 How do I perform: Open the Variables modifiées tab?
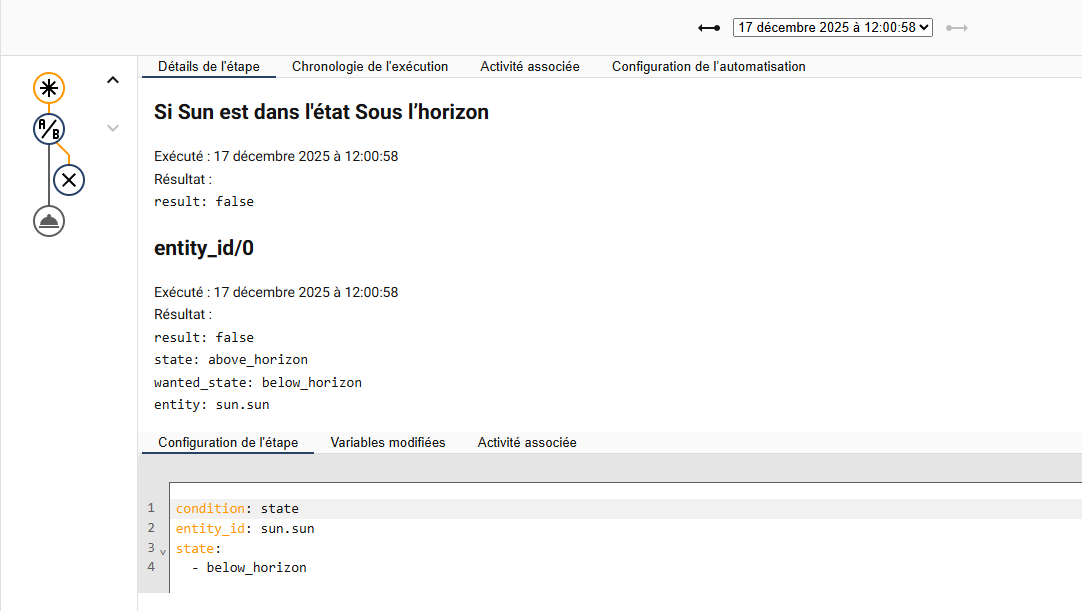(388, 442)
